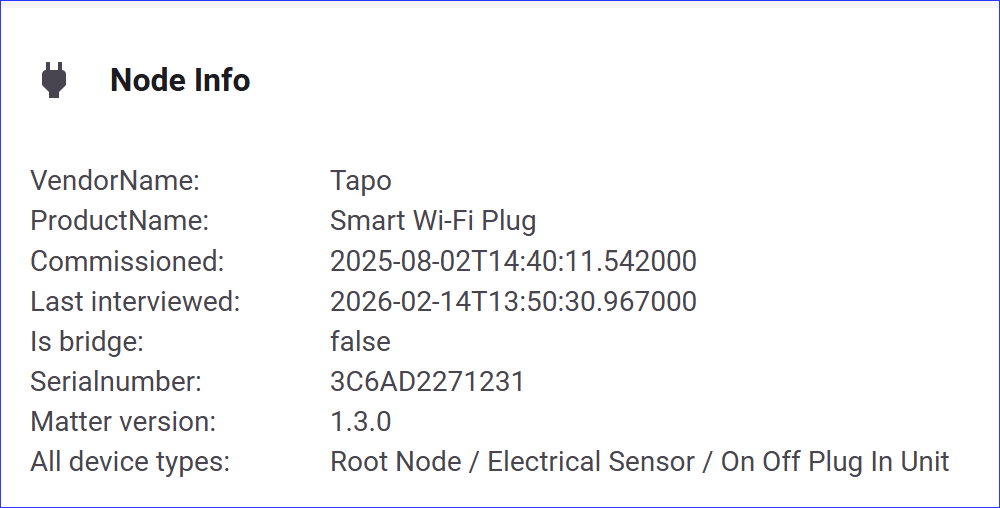Select the Serialnumber label
The image size is (1000, 508).
coord(116,382)
